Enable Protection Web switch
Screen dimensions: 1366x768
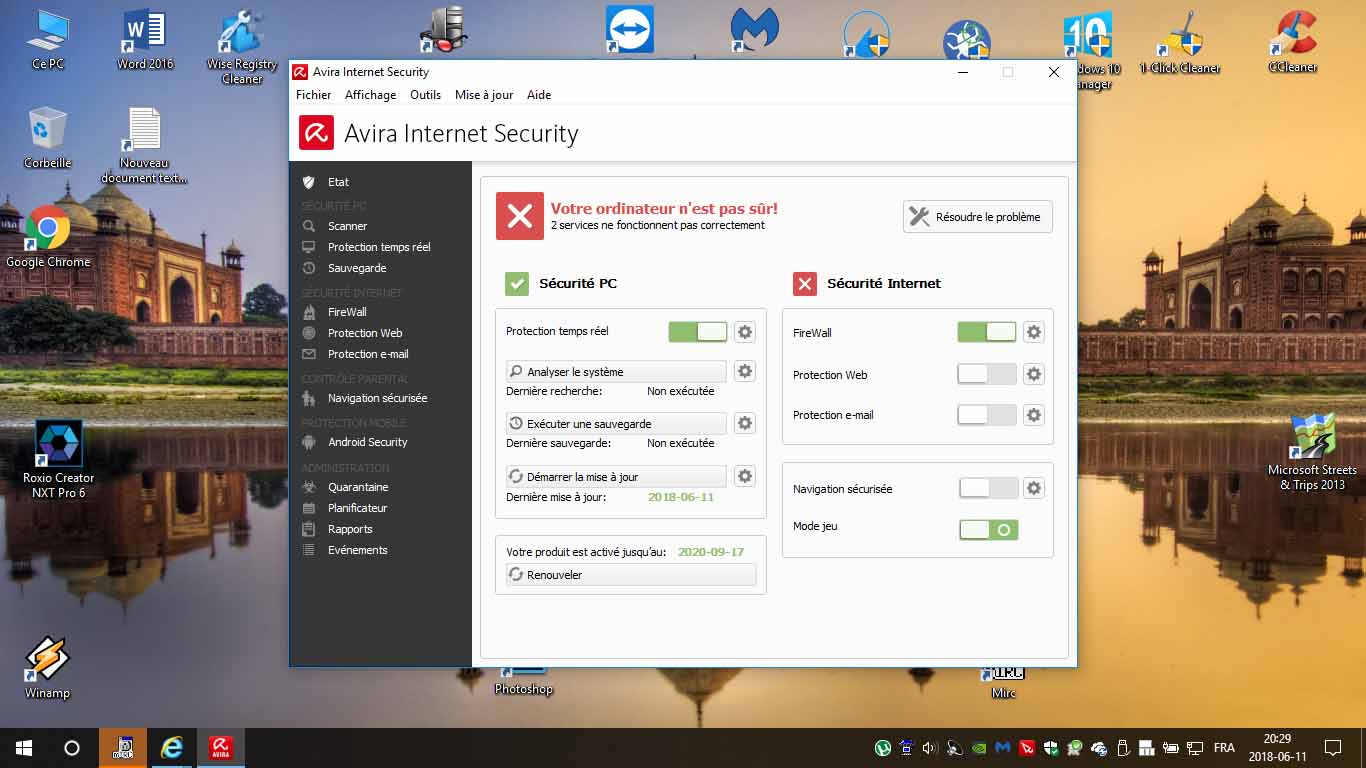(987, 374)
